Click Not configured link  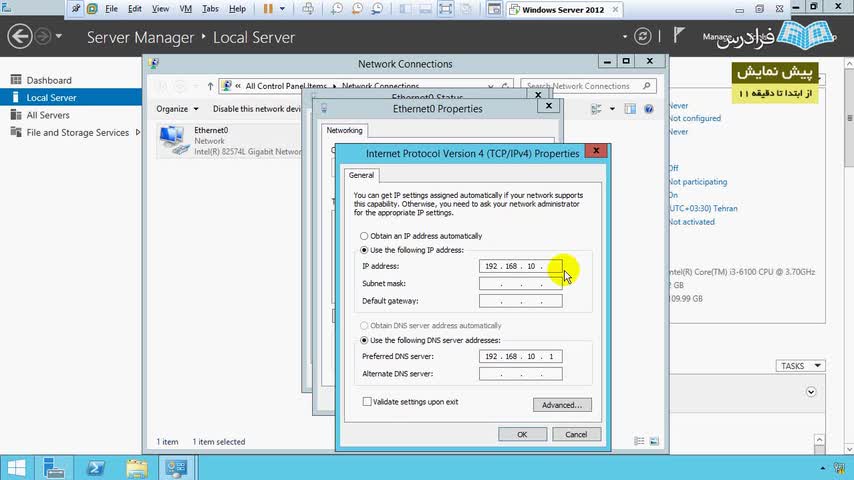(695, 118)
